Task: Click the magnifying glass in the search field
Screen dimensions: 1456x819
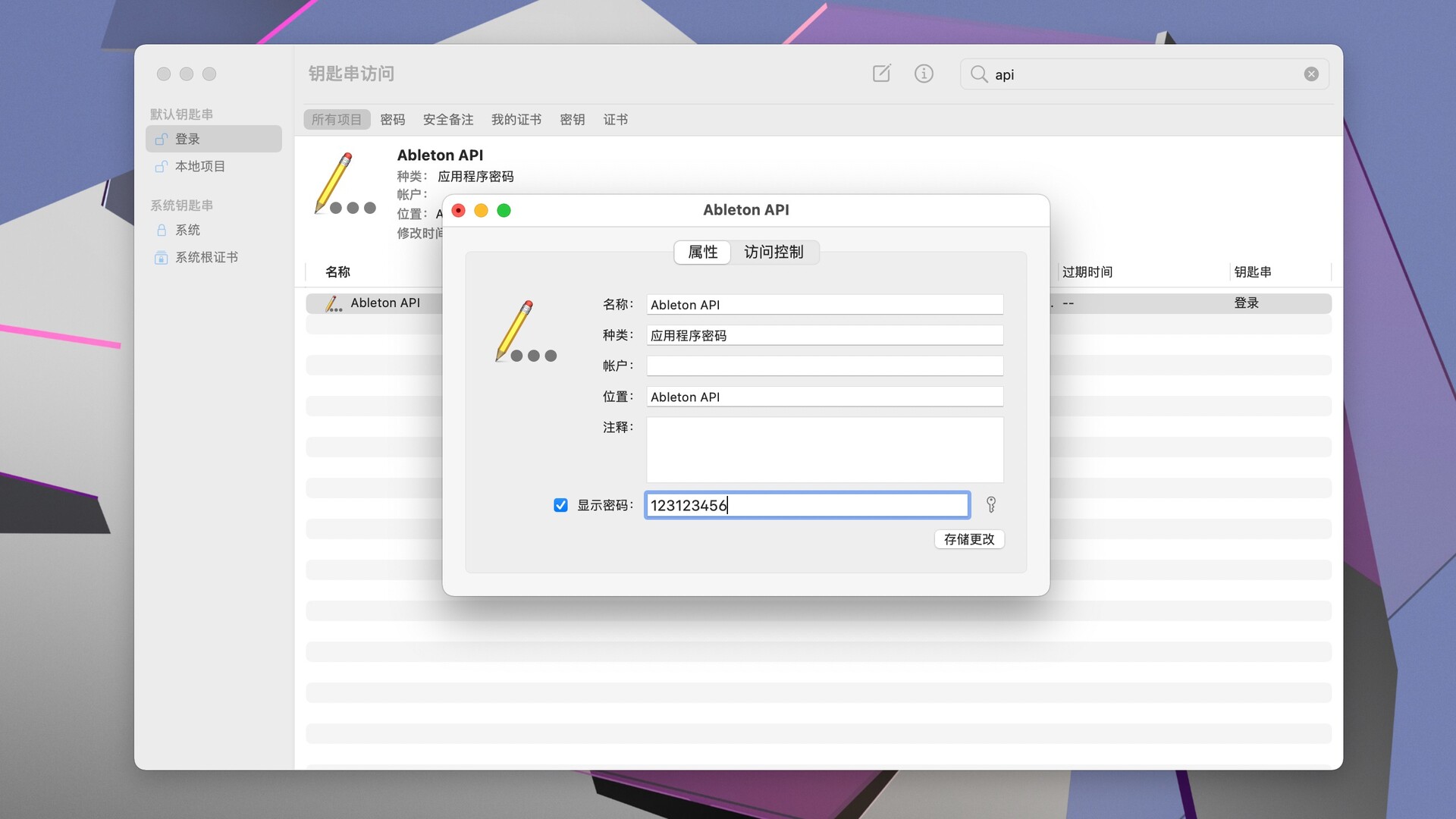Action: (979, 74)
